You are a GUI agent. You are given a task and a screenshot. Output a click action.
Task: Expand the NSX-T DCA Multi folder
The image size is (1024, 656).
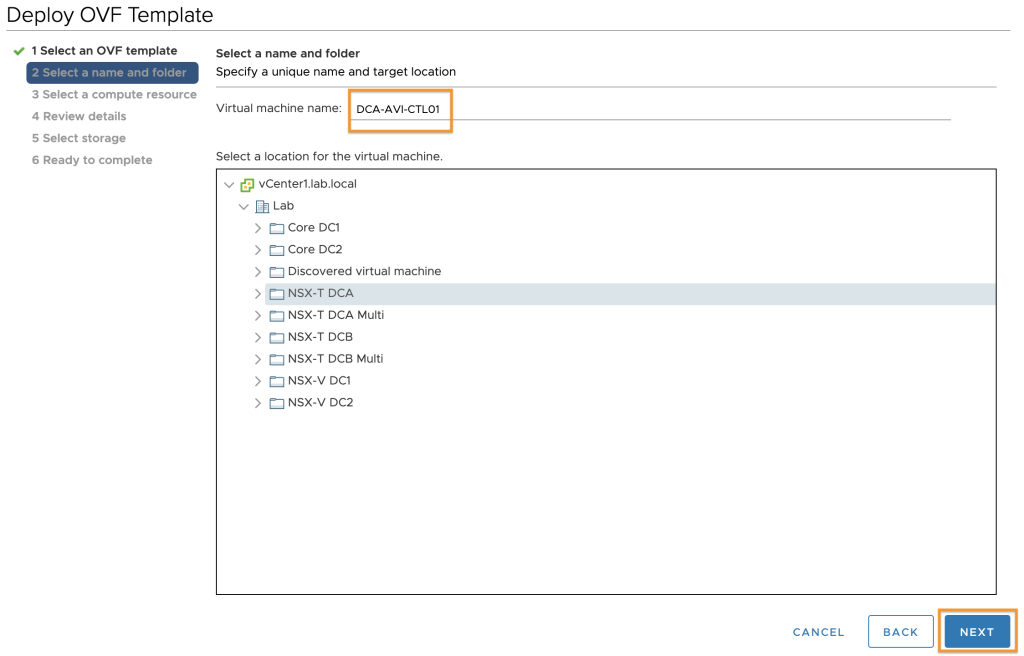(257, 316)
